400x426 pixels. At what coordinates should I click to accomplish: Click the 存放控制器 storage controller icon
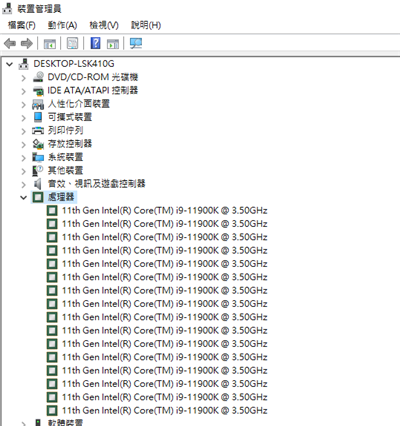coord(38,144)
